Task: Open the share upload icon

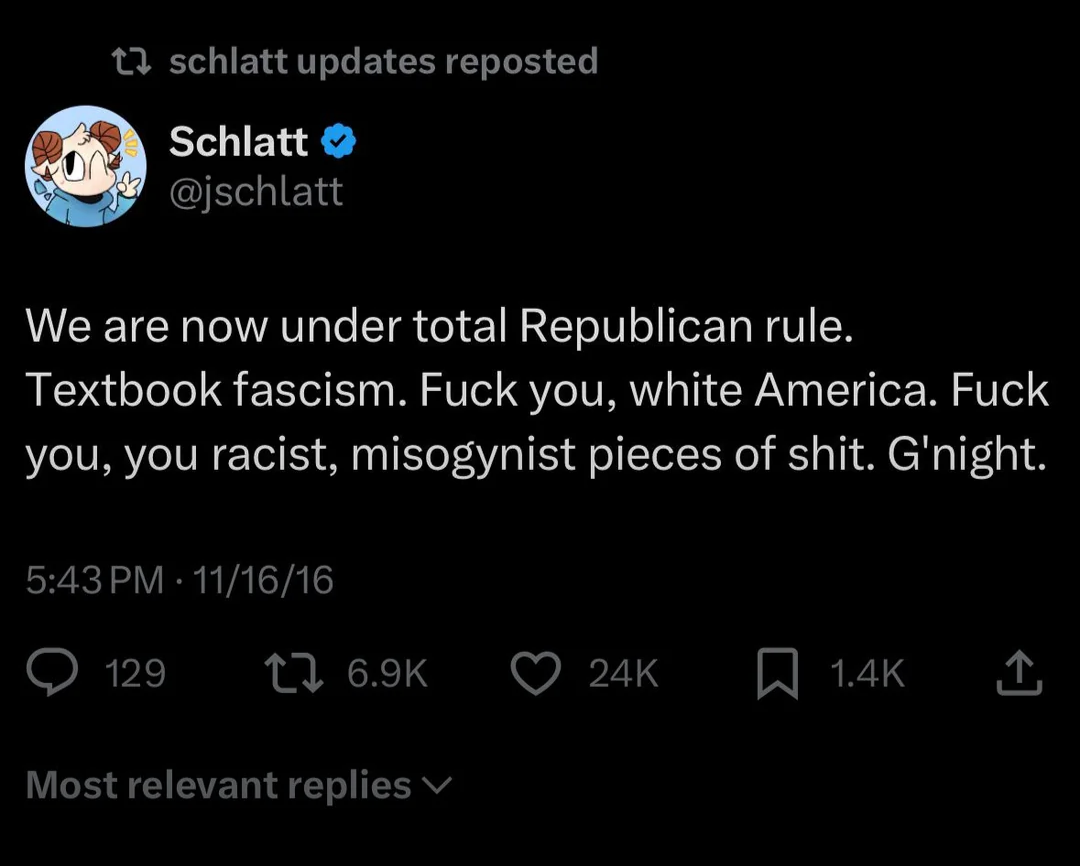Action: [1019, 673]
